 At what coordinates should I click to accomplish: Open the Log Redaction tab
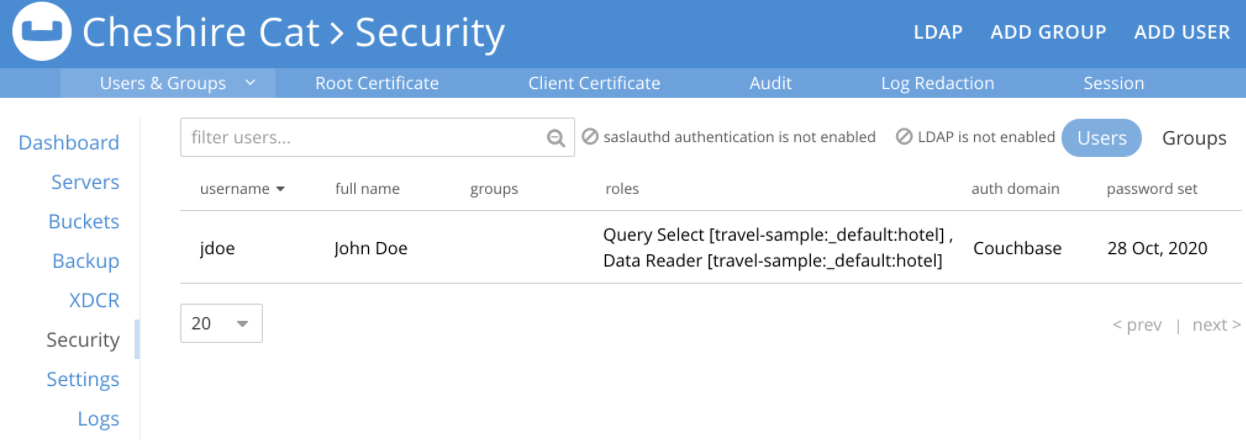tap(937, 83)
